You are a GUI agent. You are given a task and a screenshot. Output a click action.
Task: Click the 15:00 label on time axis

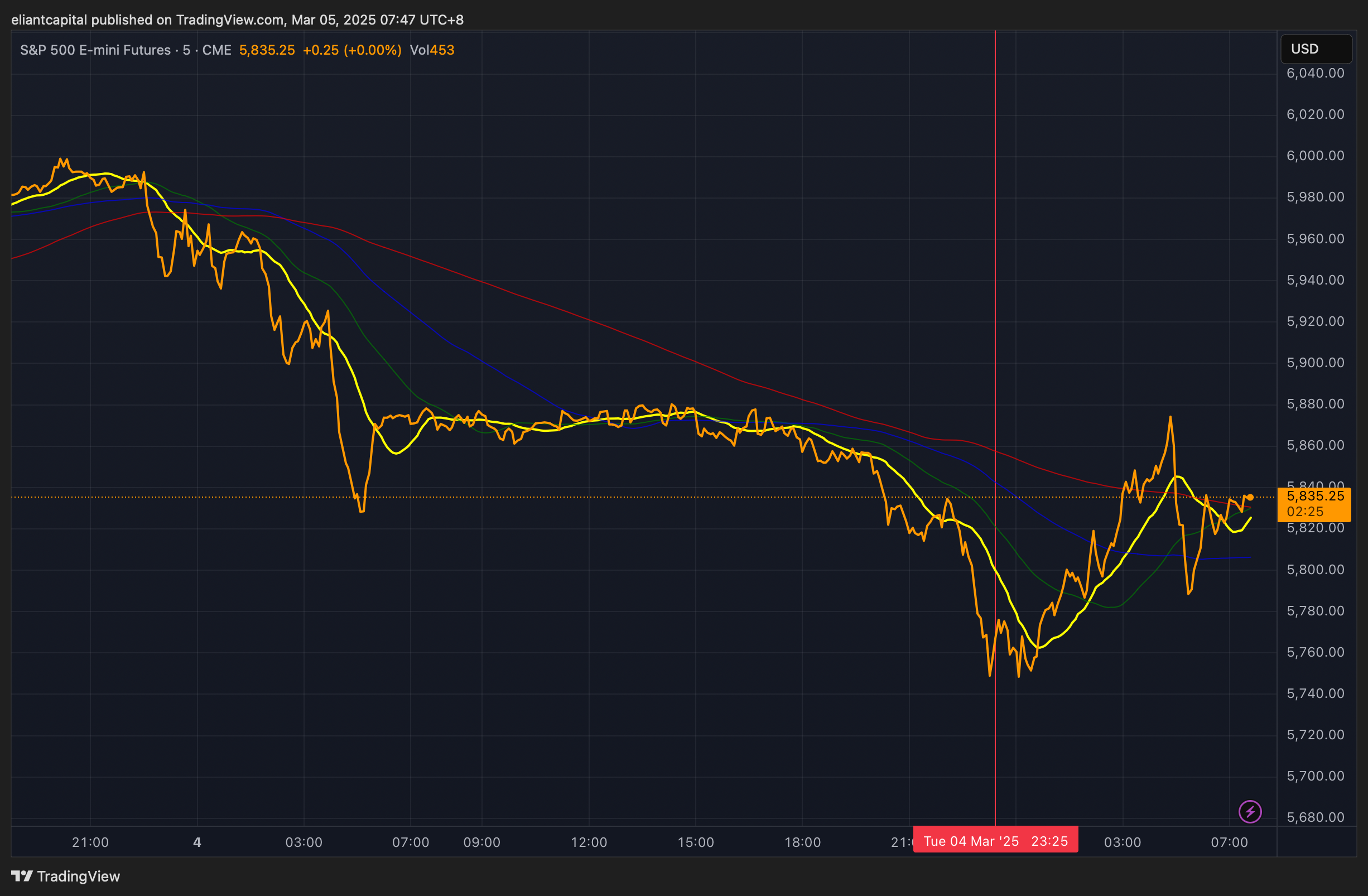[696, 842]
